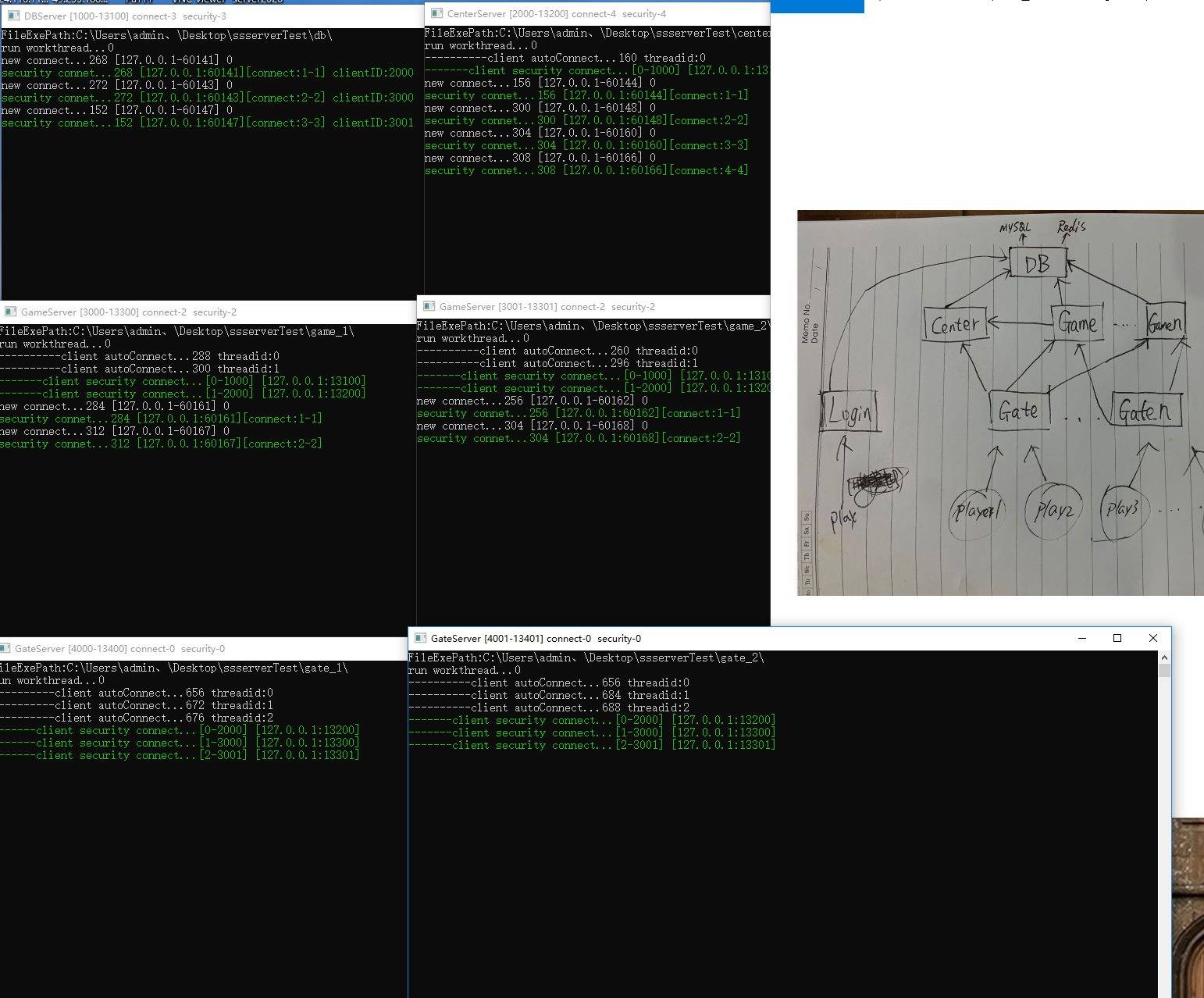Click gate_1 'client autoConnect...676 threadid:2' line
The image size is (1204, 998).
pyautogui.click(x=137, y=718)
